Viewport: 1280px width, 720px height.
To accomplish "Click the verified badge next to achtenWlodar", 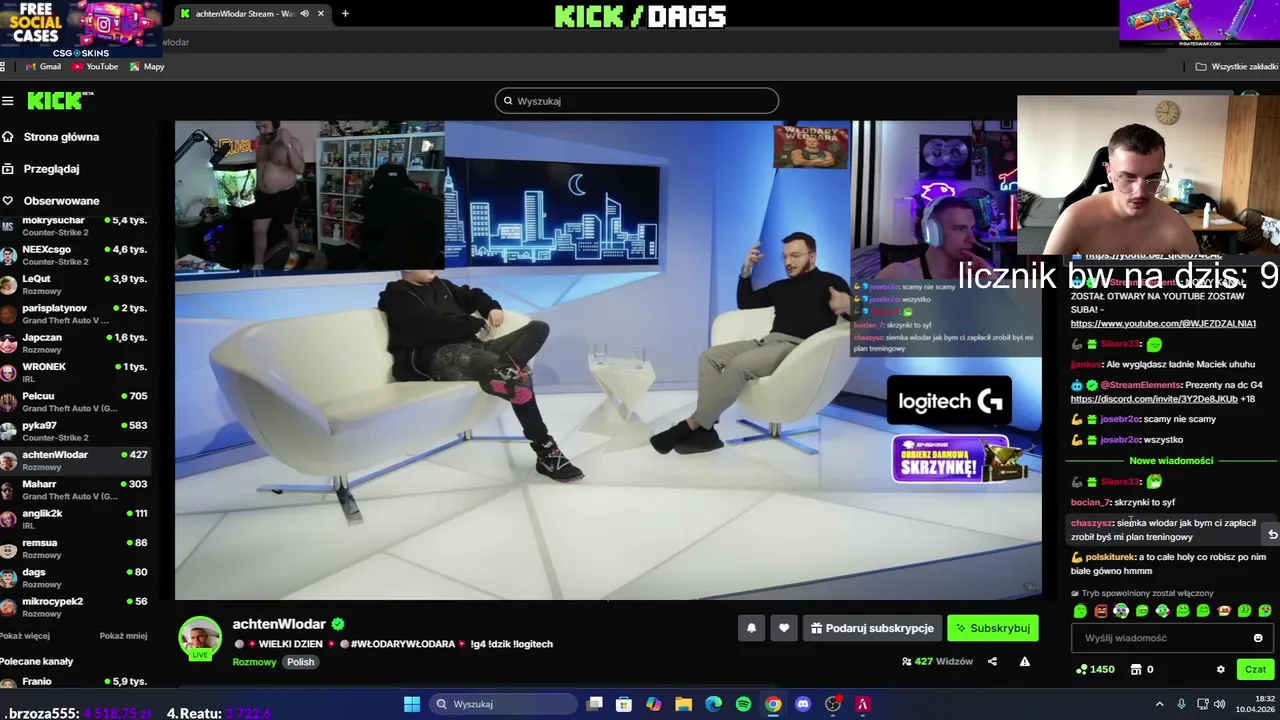I will [x=338, y=624].
